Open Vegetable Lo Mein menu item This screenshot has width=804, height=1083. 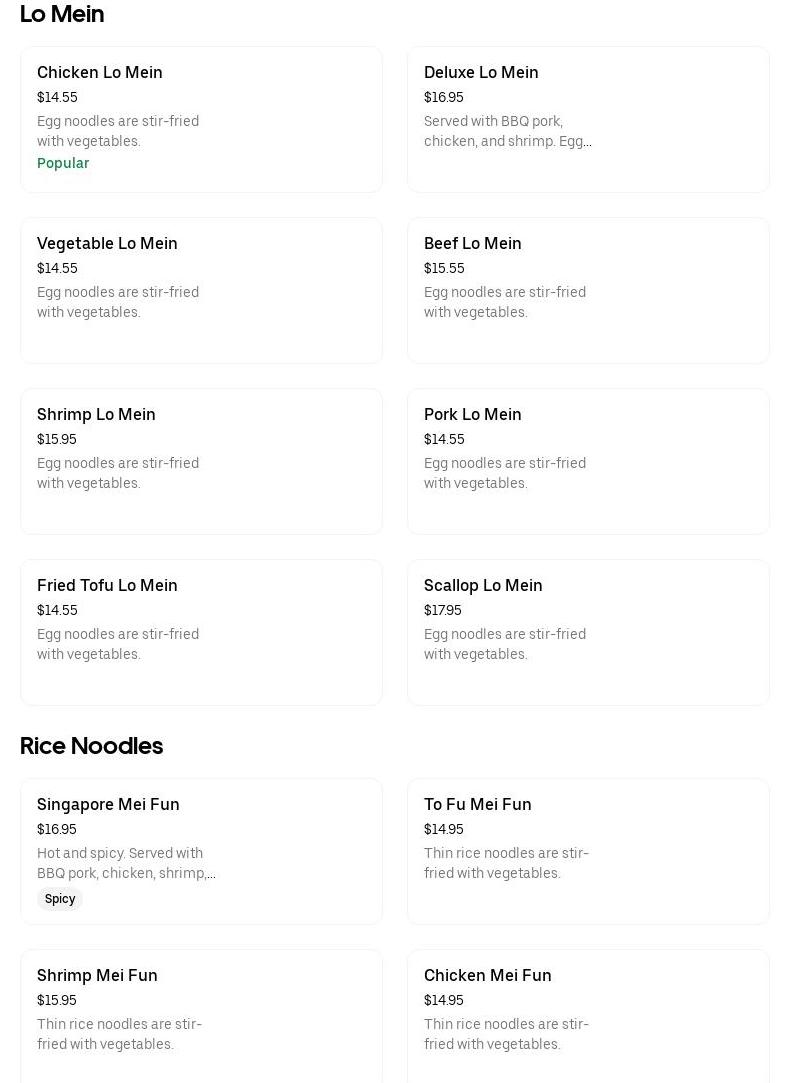(107, 244)
